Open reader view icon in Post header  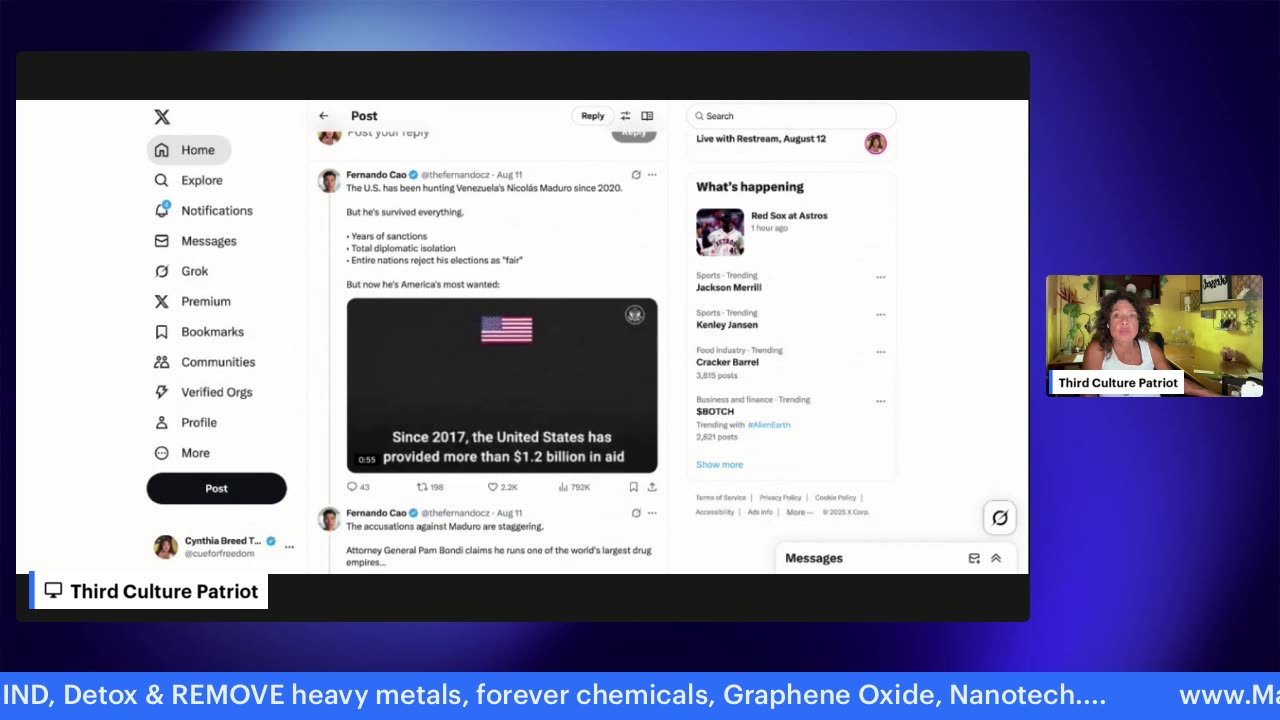[x=647, y=116]
